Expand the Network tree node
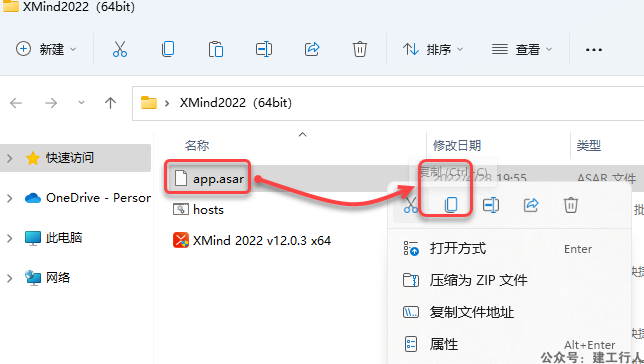 click(10, 278)
